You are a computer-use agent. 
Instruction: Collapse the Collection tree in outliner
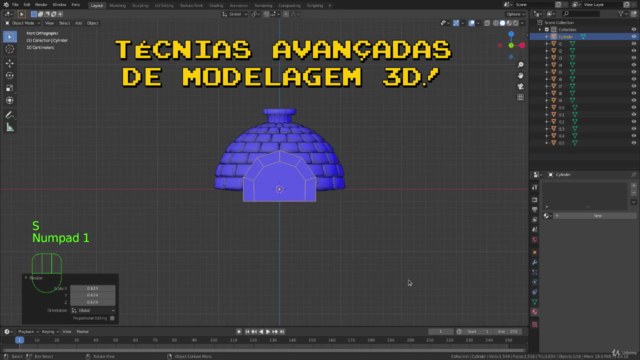(x=540, y=30)
